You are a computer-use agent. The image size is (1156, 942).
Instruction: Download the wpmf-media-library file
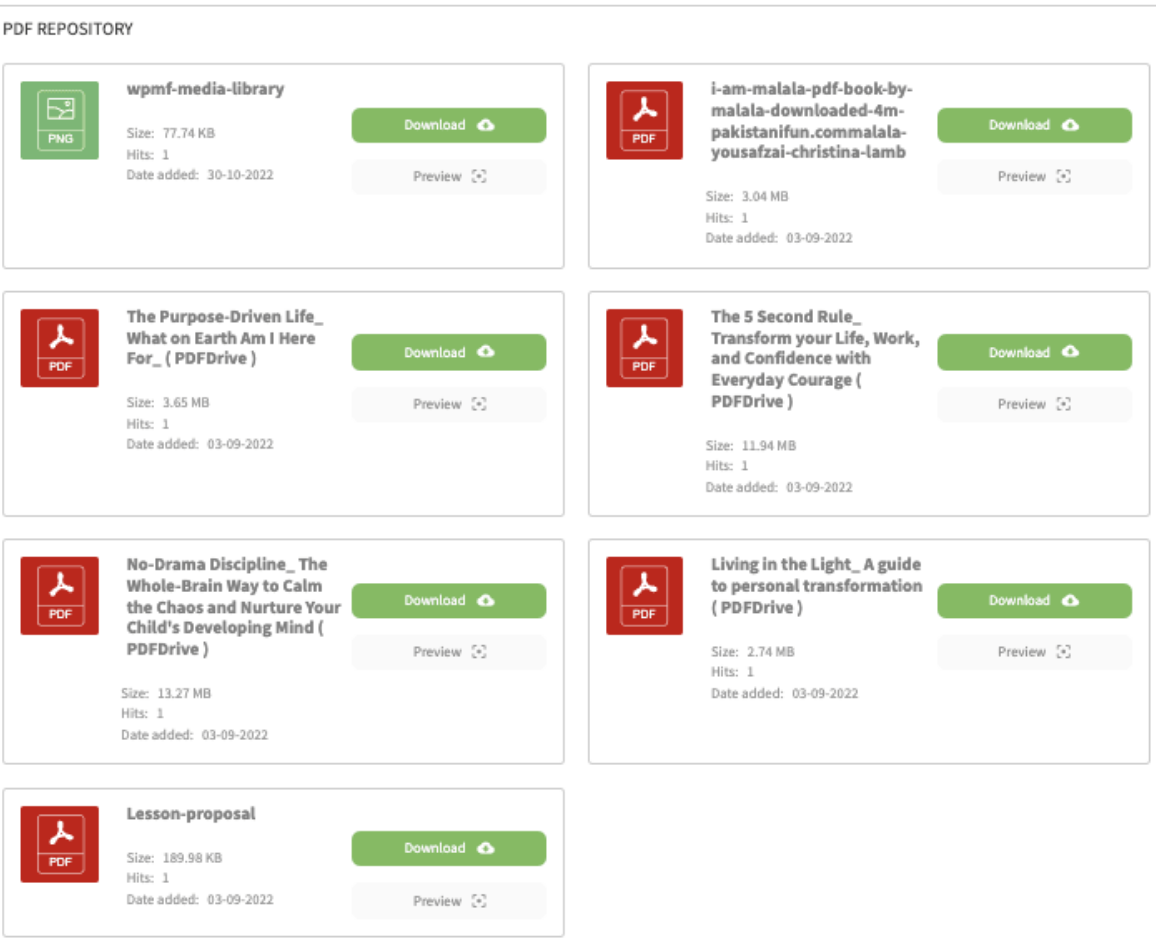[x=448, y=125]
